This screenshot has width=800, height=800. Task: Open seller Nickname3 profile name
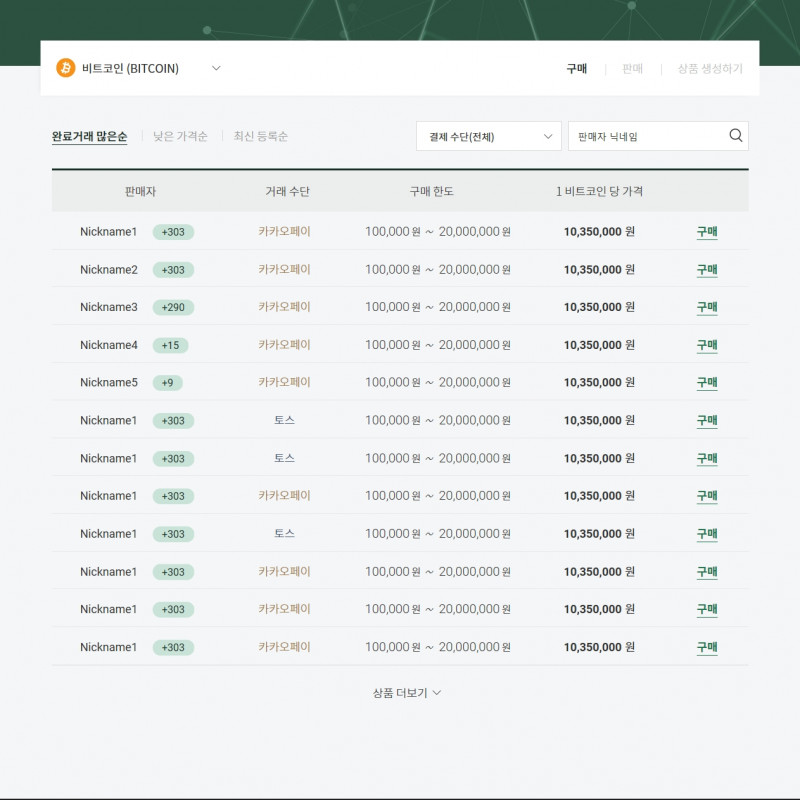click(108, 307)
